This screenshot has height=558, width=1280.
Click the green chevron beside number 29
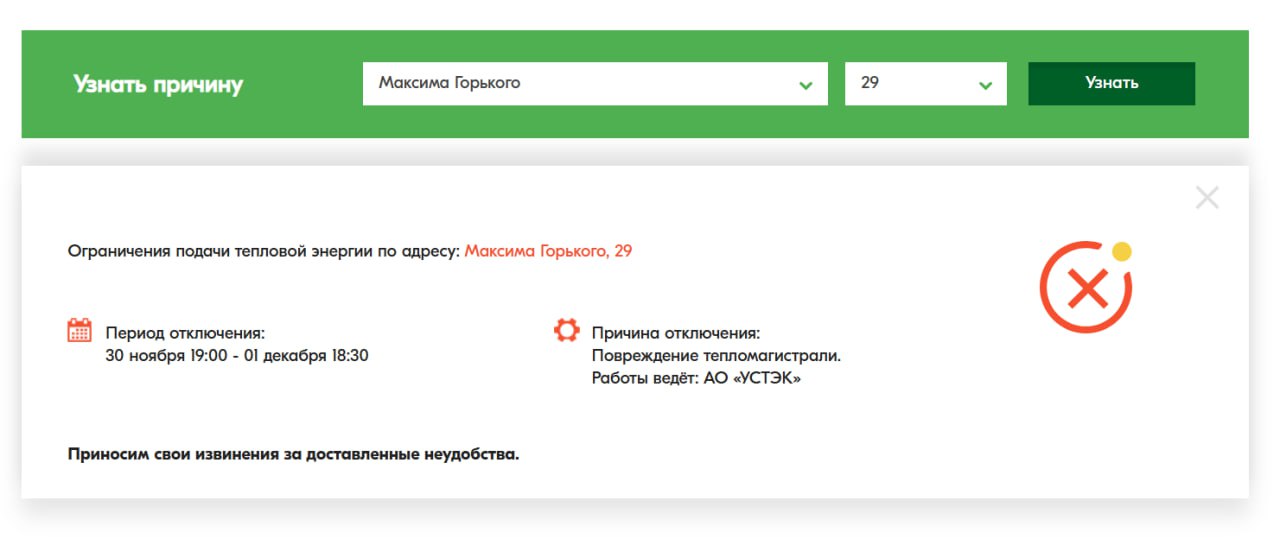[985, 85]
